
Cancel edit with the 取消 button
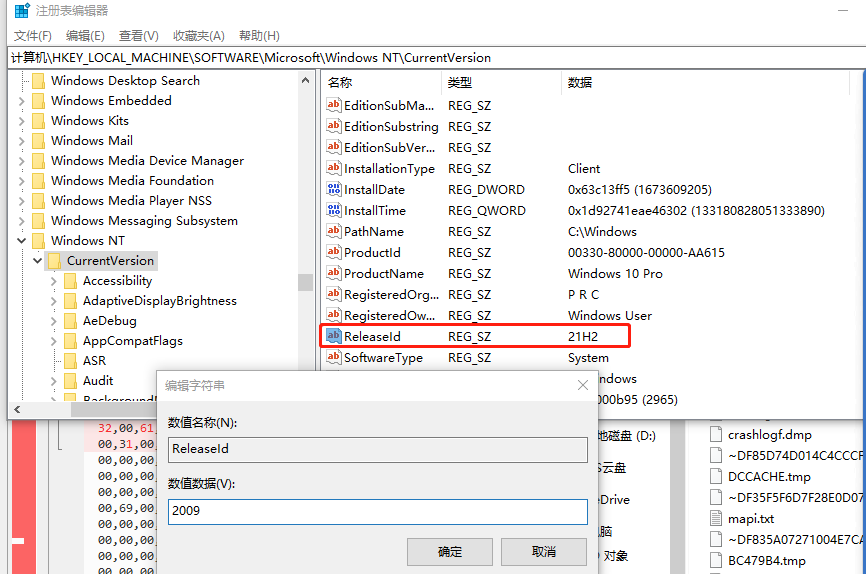click(x=543, y=551)
